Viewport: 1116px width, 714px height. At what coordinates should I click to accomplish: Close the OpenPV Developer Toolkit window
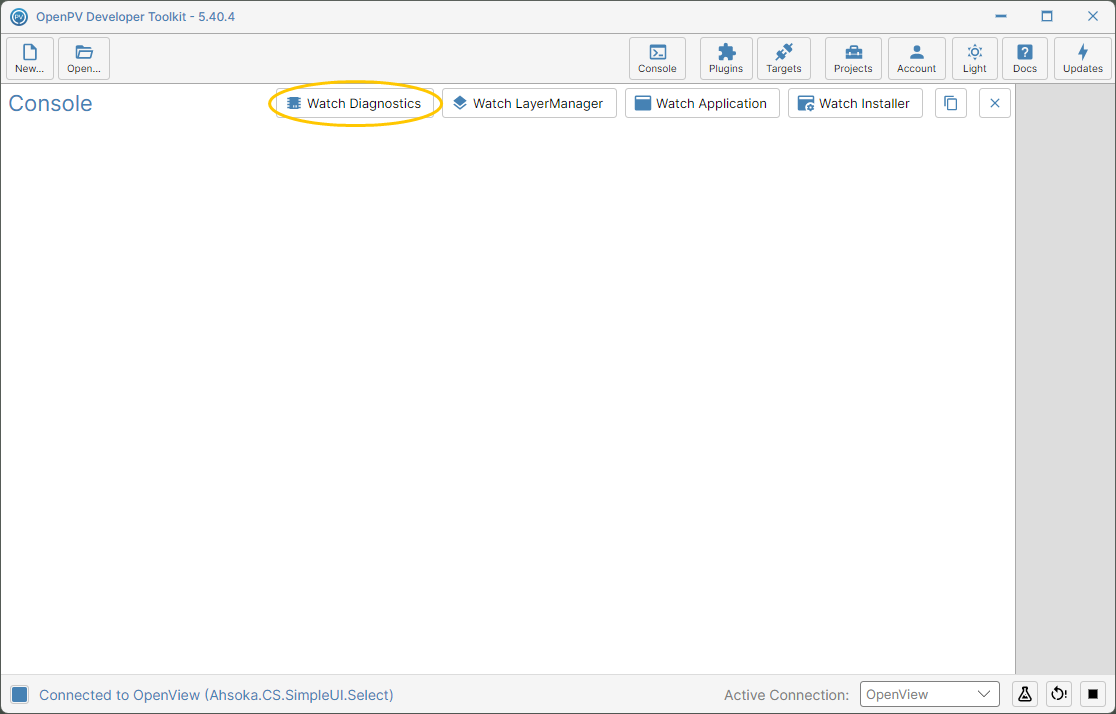pos(1093,16)
